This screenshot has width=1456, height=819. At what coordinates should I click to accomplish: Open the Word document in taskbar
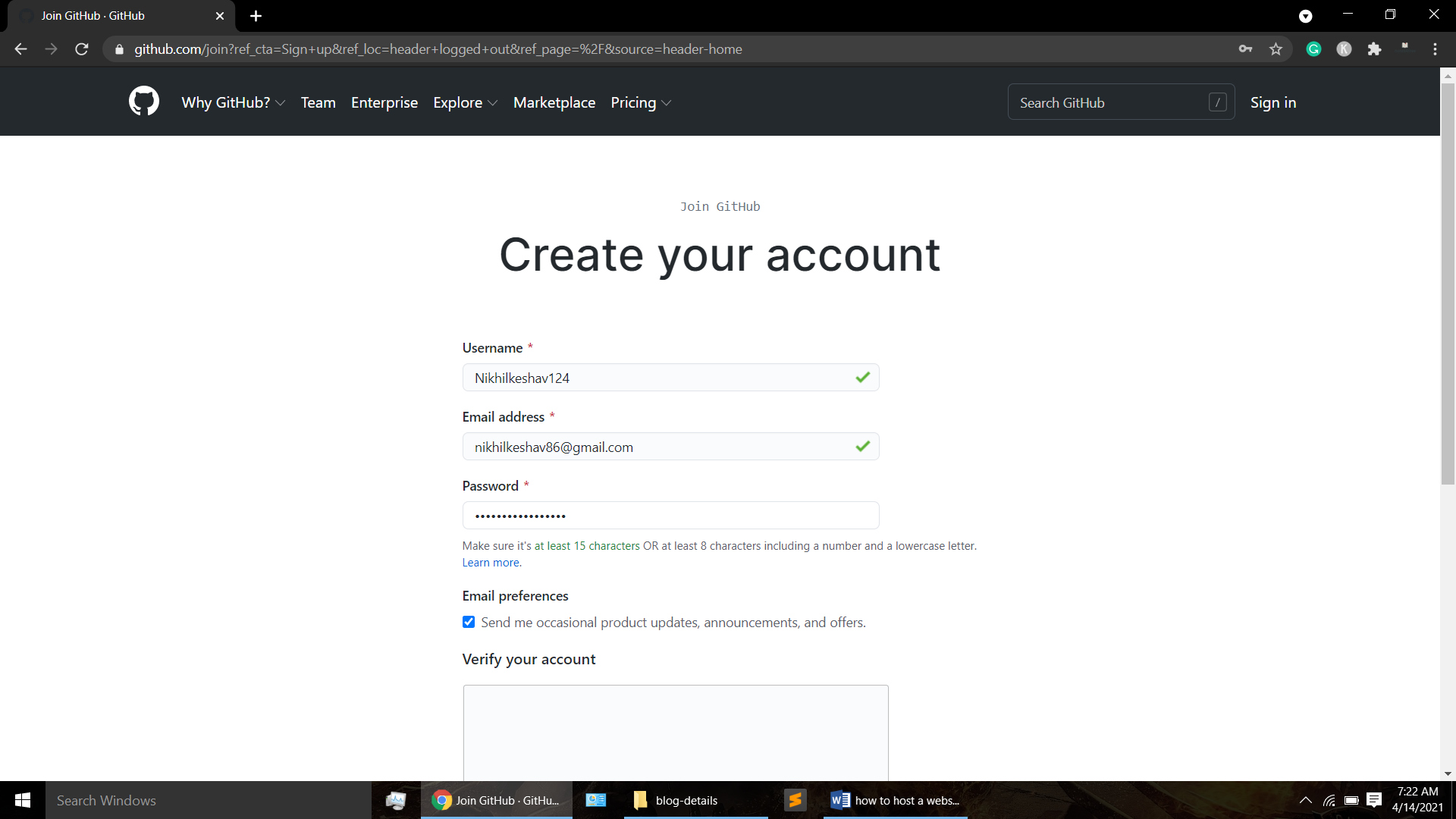coord(896,800)
